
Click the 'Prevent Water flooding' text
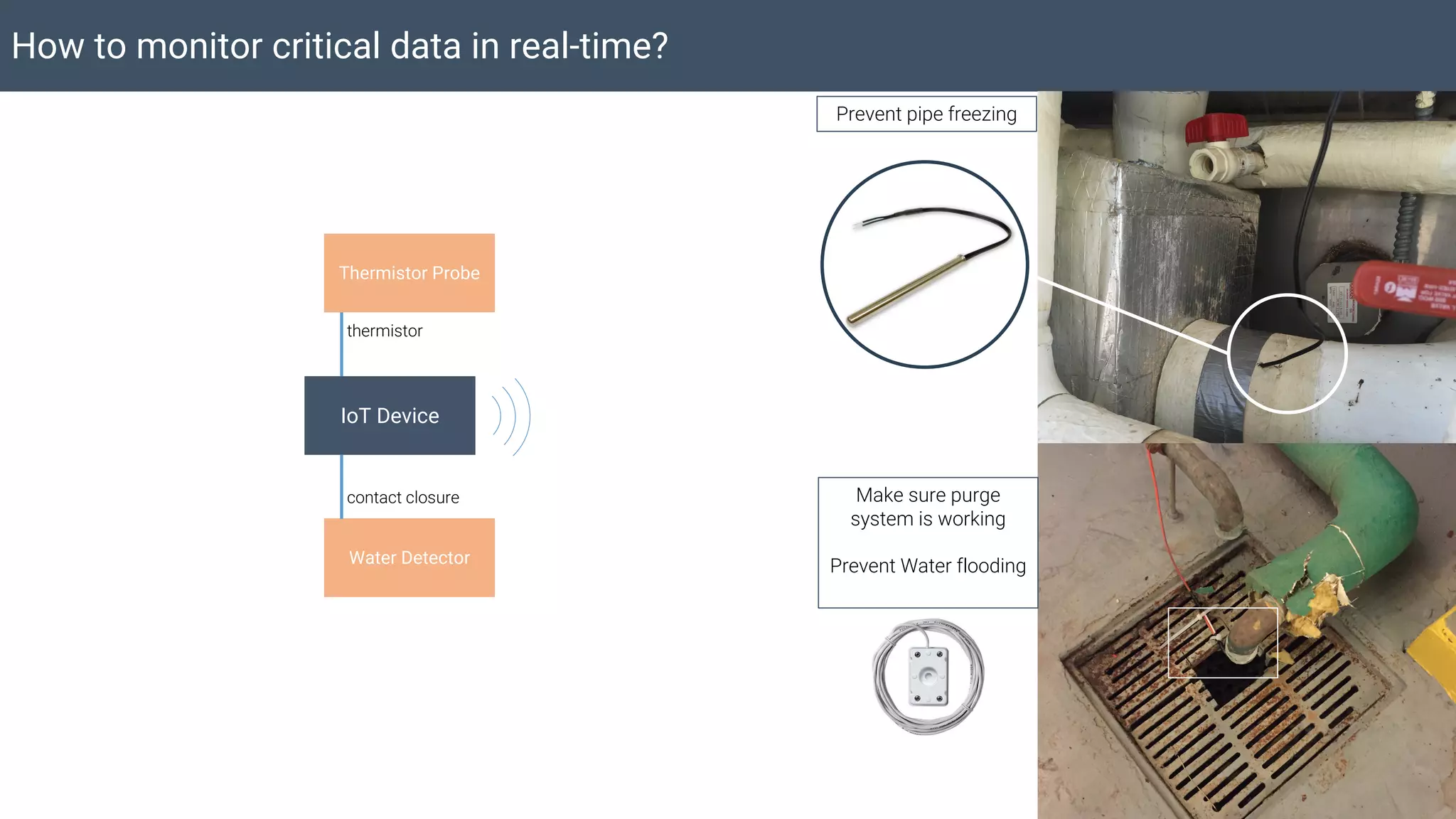928,566
